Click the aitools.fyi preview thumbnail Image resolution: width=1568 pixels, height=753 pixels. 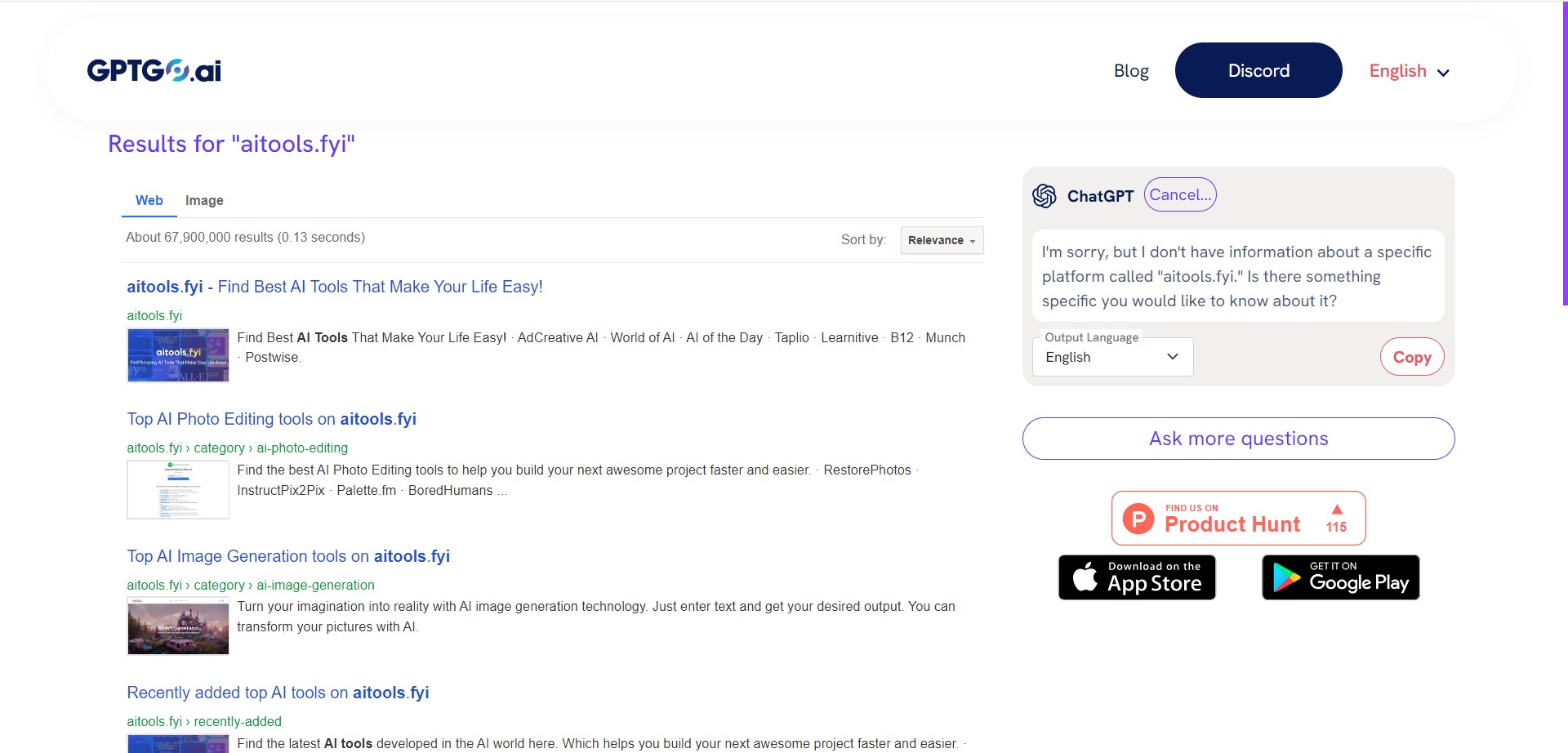coord(177,355)
